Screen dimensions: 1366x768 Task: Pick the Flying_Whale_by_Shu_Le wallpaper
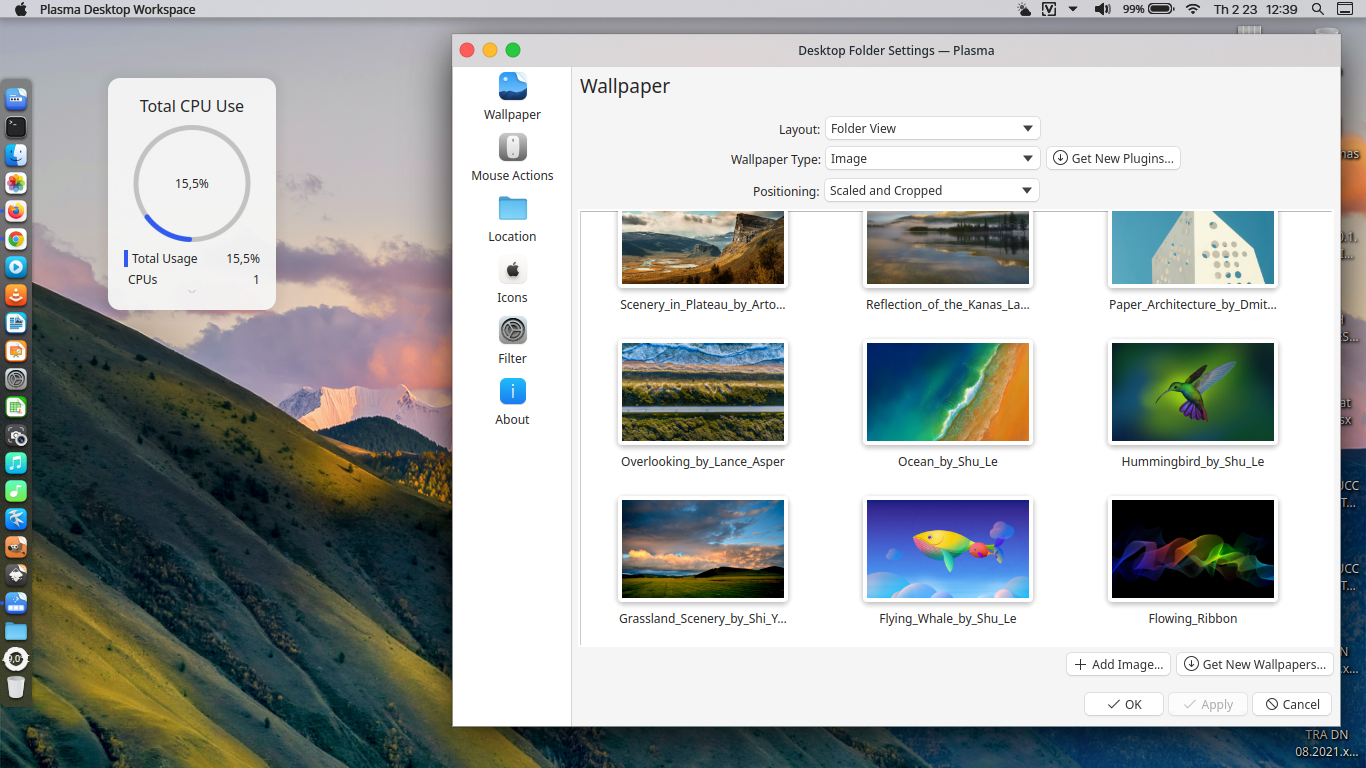coord(948,549)
